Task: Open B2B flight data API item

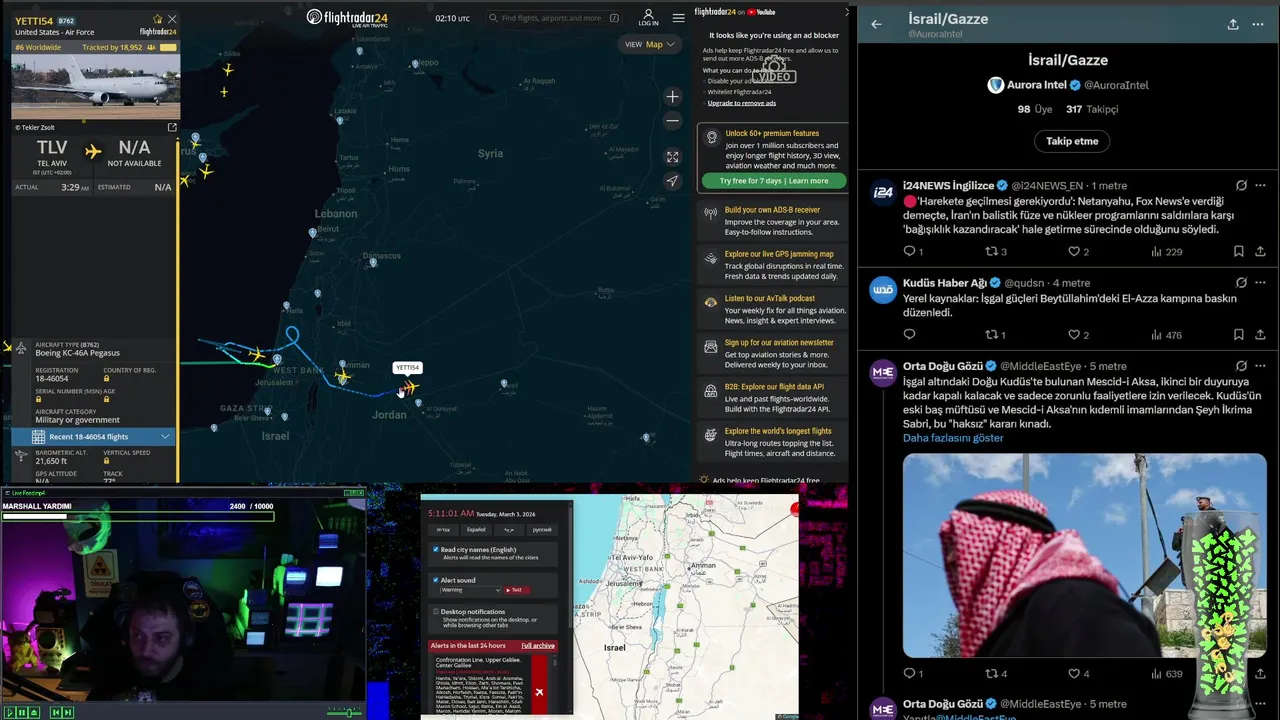Action: point(773,397)
